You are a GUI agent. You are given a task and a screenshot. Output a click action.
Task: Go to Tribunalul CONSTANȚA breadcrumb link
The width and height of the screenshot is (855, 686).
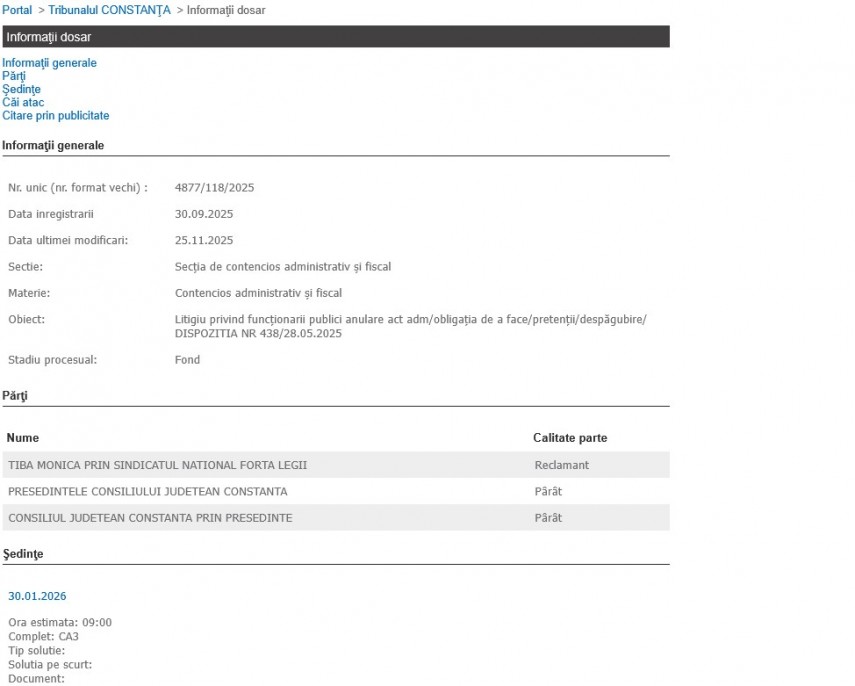[109, 10]
